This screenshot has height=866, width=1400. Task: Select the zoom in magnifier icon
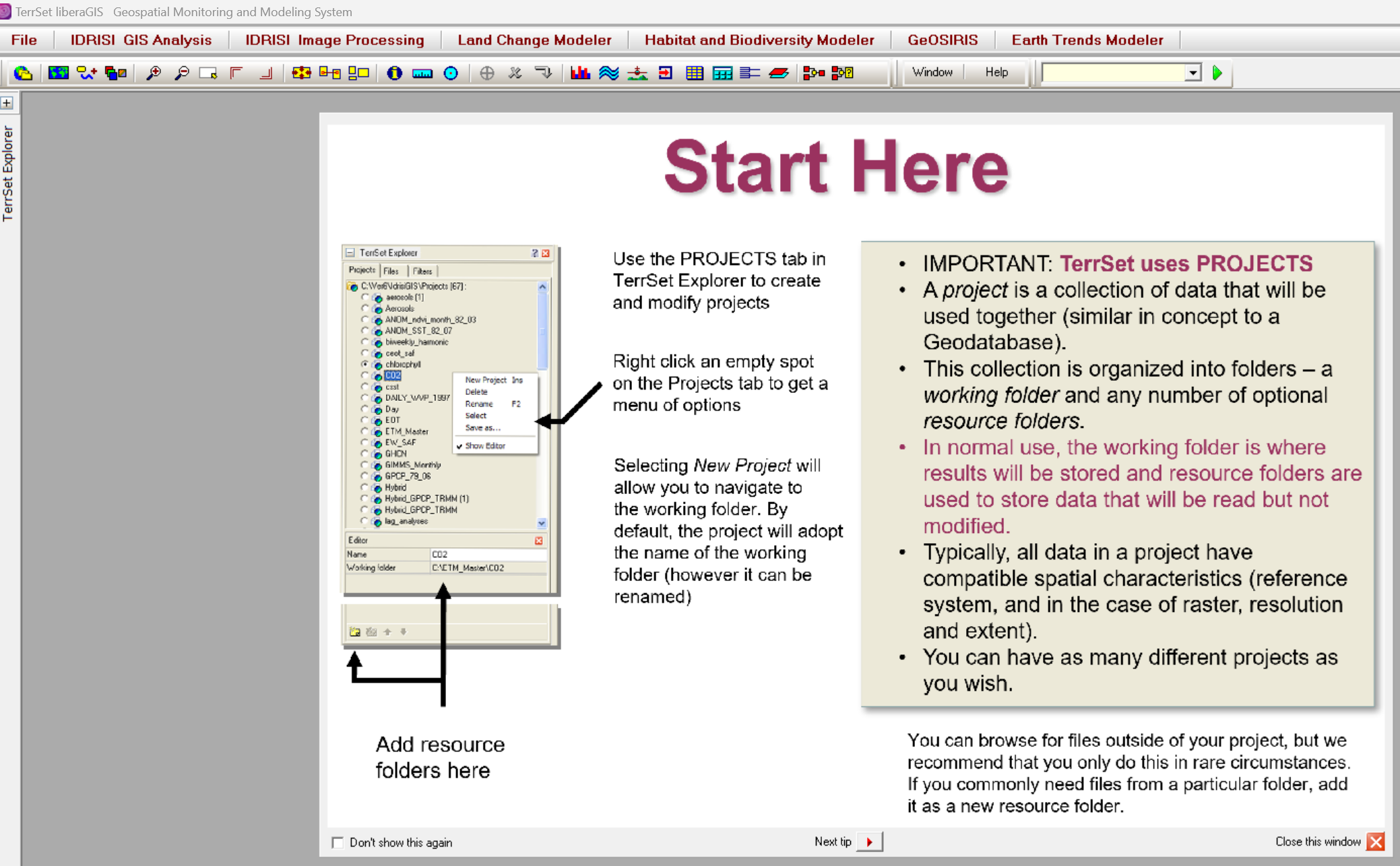[154, 73]
